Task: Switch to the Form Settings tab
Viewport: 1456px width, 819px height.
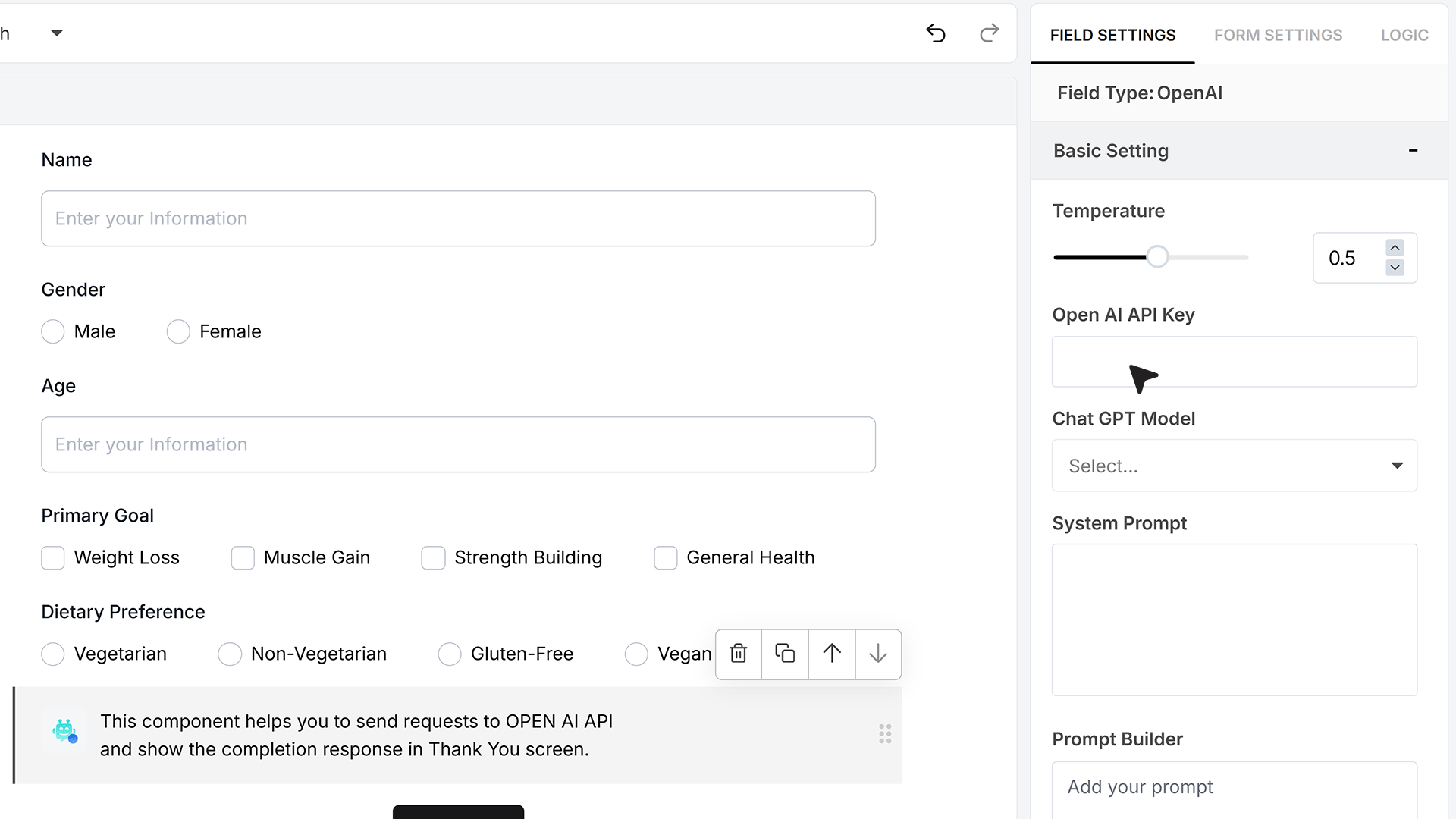Action: pyautogui.click(x=1278, y=35)
